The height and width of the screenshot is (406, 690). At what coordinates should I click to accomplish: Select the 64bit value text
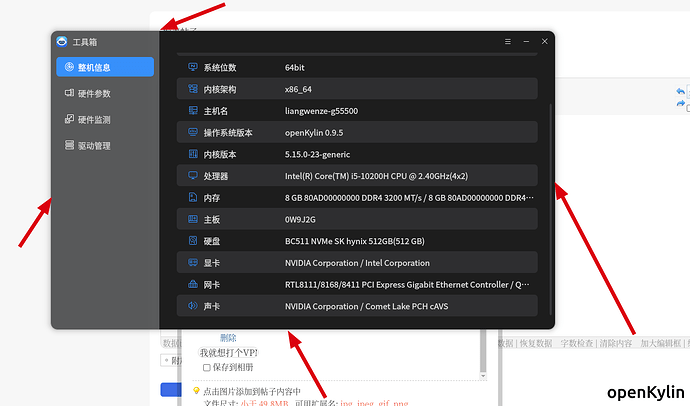coord(294,67)
